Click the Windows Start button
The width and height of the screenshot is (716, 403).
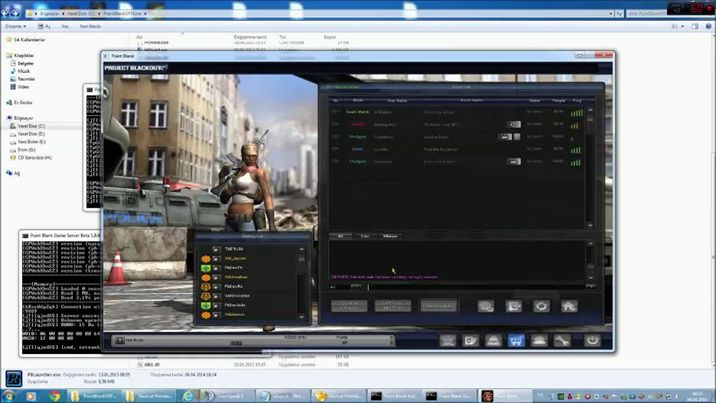pos(8,396)
